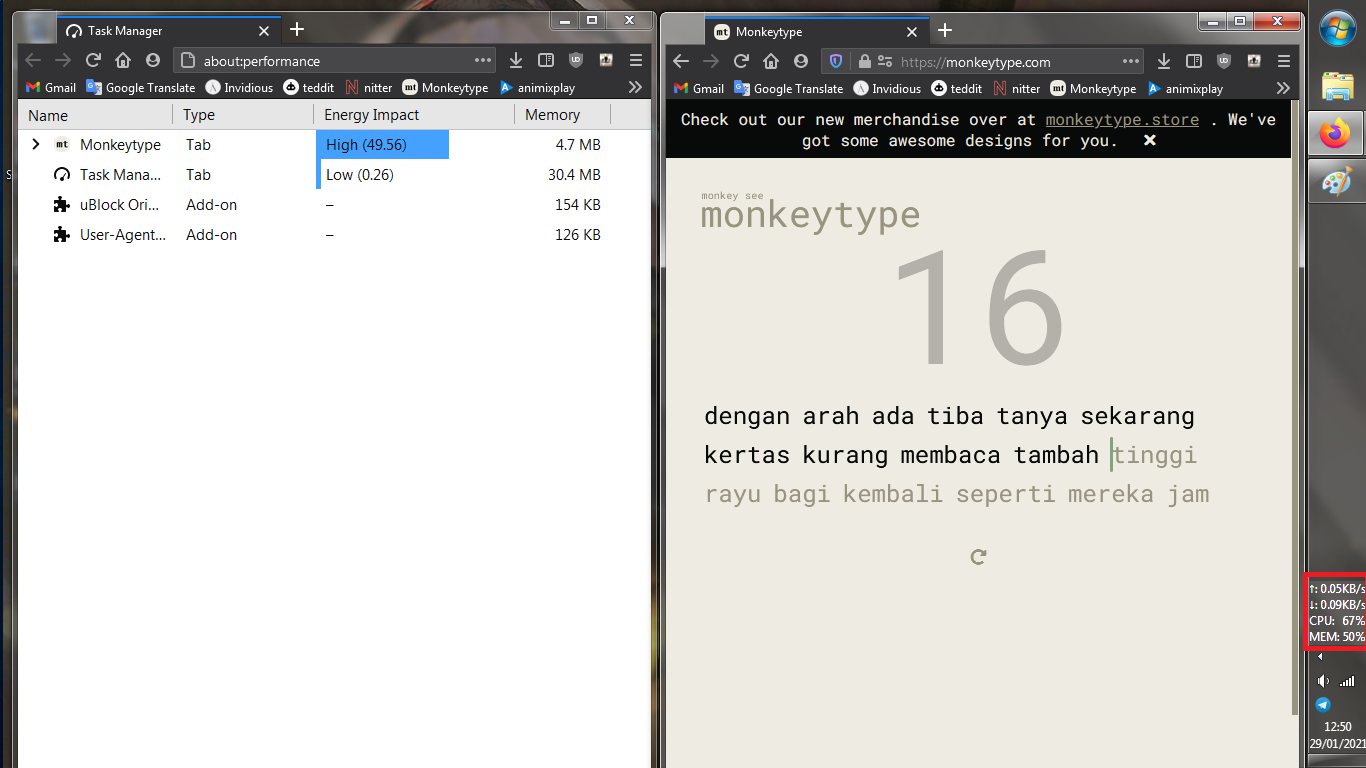Dismiss the merchandise banner with the X
This screenshot has height=768, width=1366.
pyautogui.click(x=1148, y=140)
